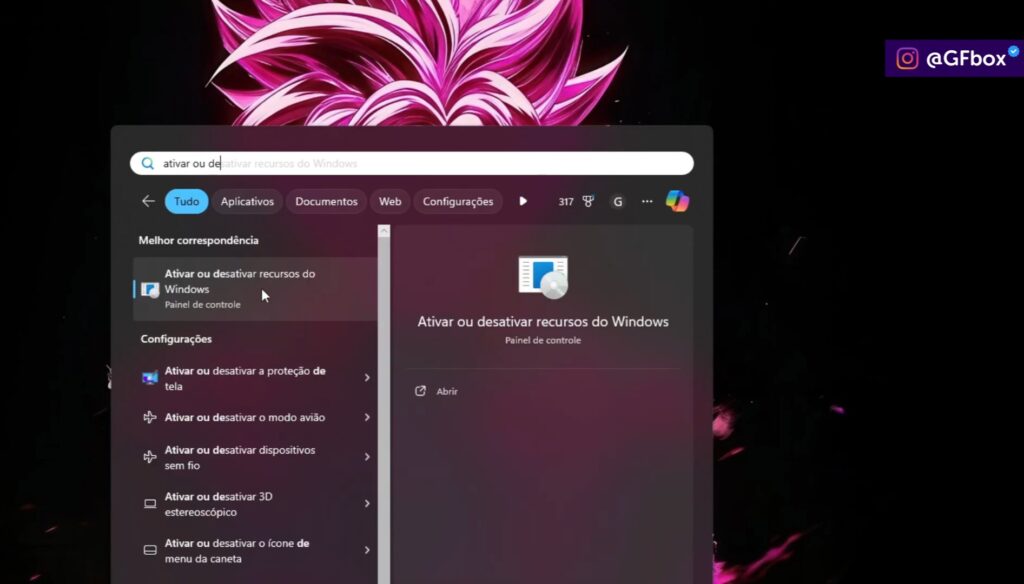Select the Tudo filter tab
This screenshot has width=1024, height=584.
click(x=186, y=201)
